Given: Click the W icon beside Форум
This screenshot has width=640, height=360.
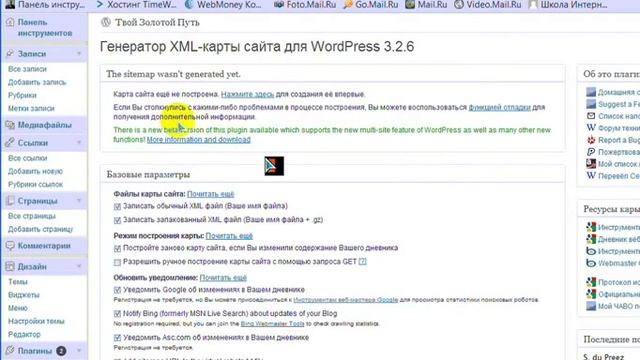Looking at the screenshot, I should [x=591, y=128].
